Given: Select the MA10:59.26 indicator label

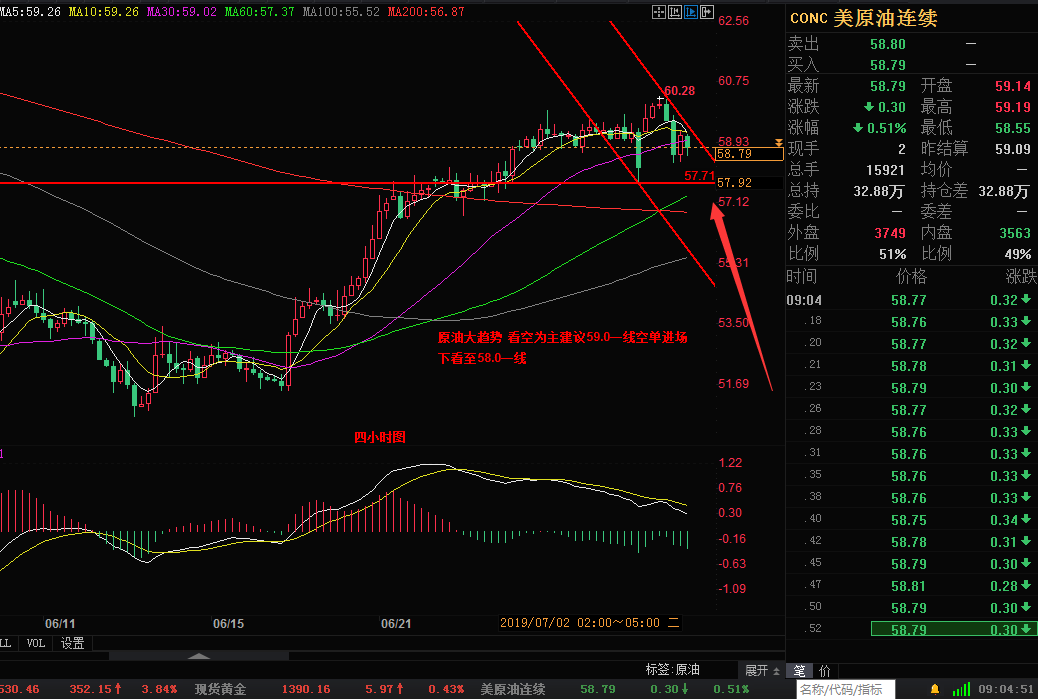Looking at the screenshot, I should tap(104, 12).
